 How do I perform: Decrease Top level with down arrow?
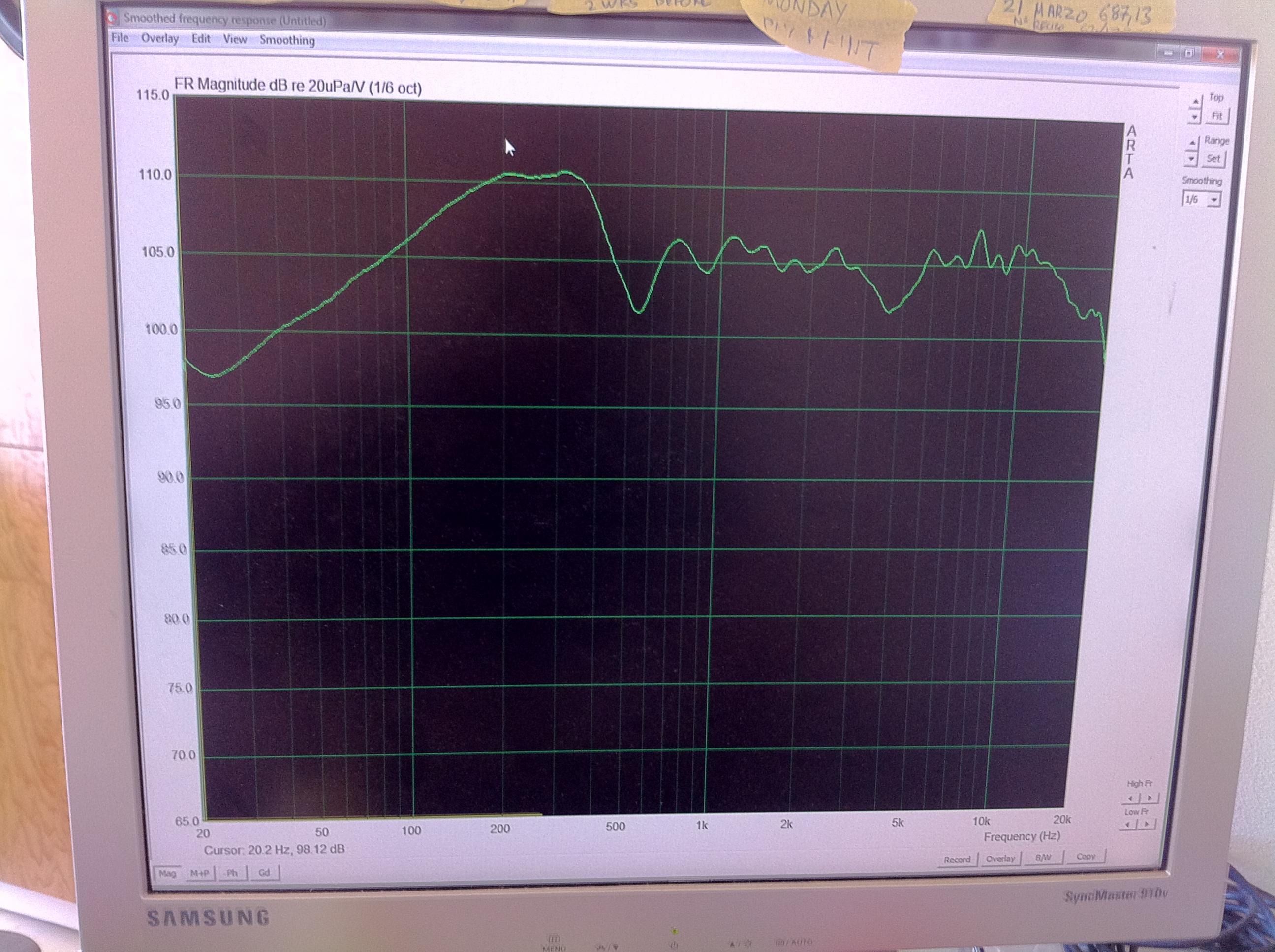click(1194, 117)
